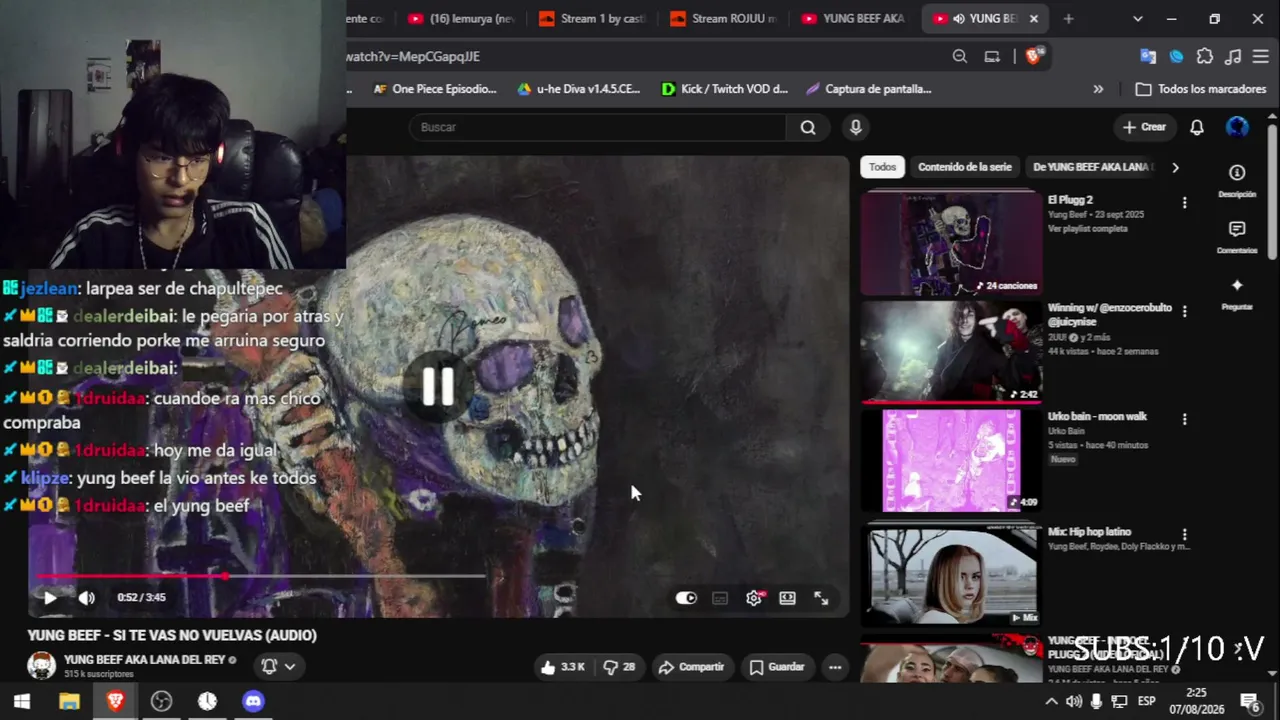Like the video with 3.3 K likes
1280x720 pixels.
562,667
